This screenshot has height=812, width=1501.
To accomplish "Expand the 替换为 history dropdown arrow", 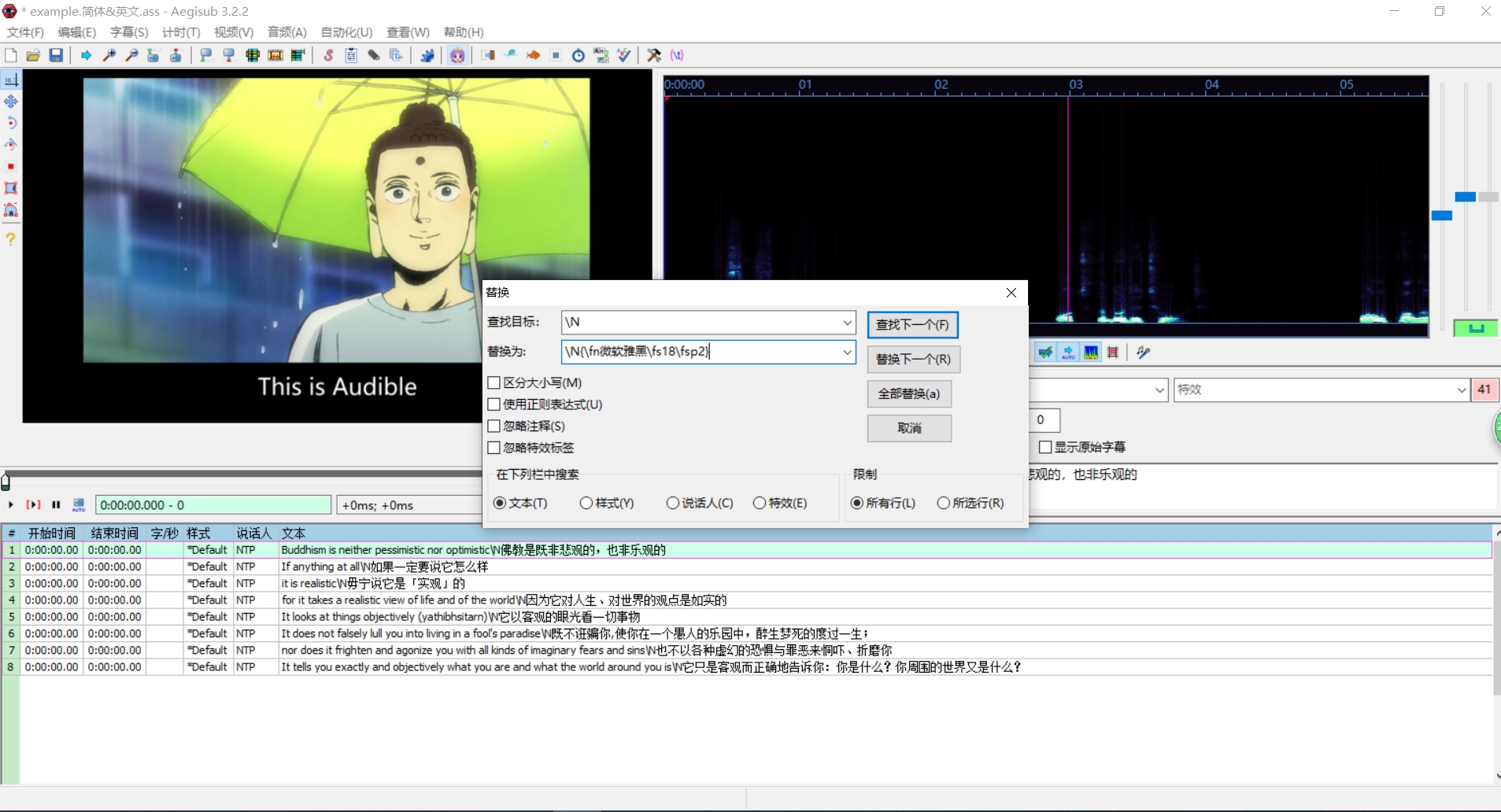I will 847,352.
